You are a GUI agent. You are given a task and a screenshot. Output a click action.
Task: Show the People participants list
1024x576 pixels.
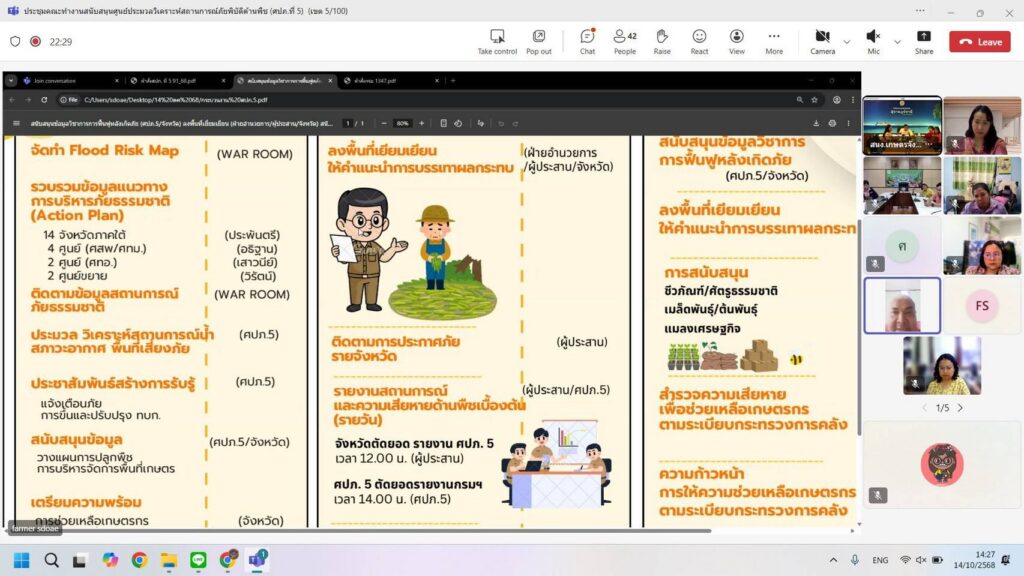coord(624,41)
